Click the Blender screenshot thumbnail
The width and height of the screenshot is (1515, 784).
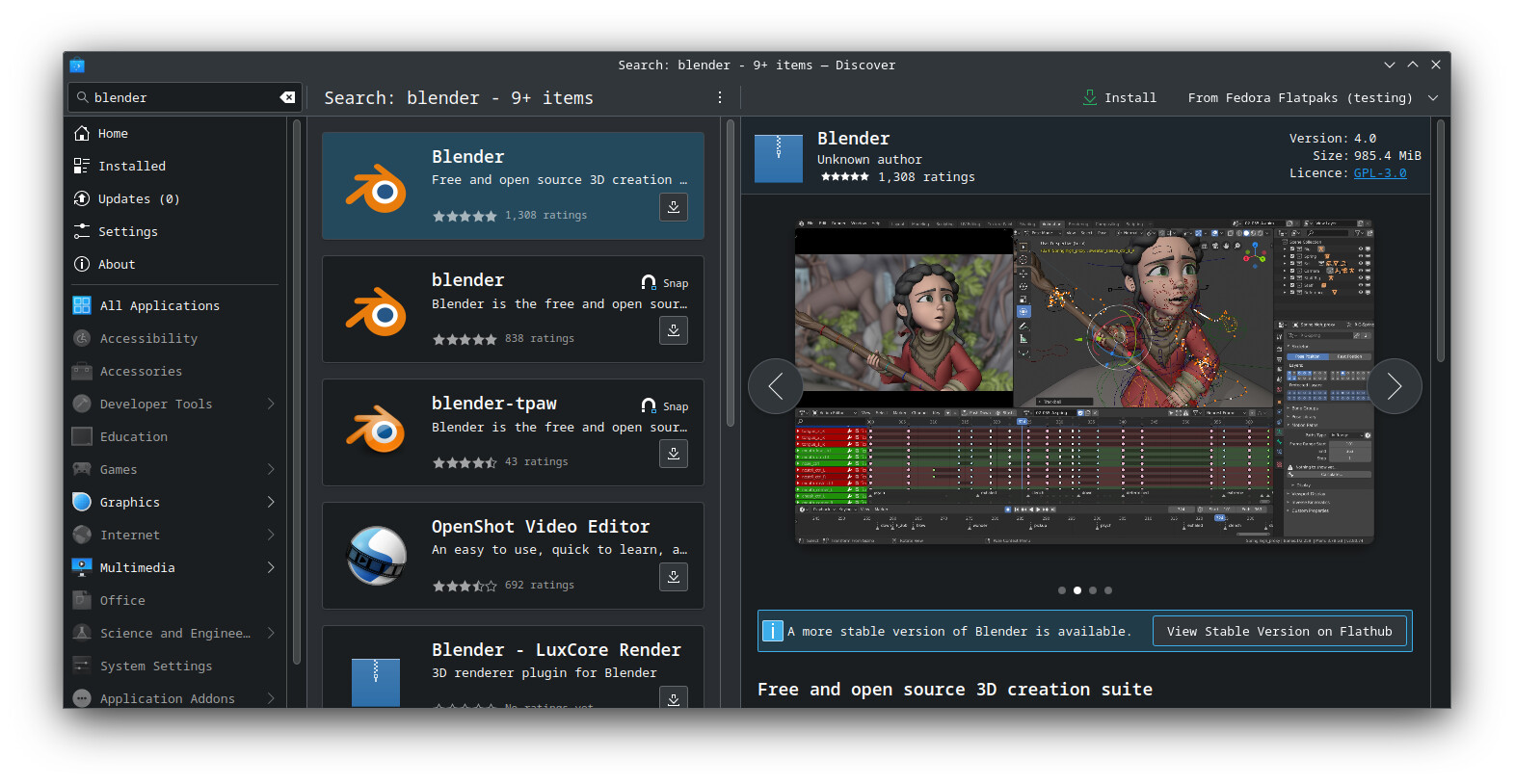(1084, 381)
